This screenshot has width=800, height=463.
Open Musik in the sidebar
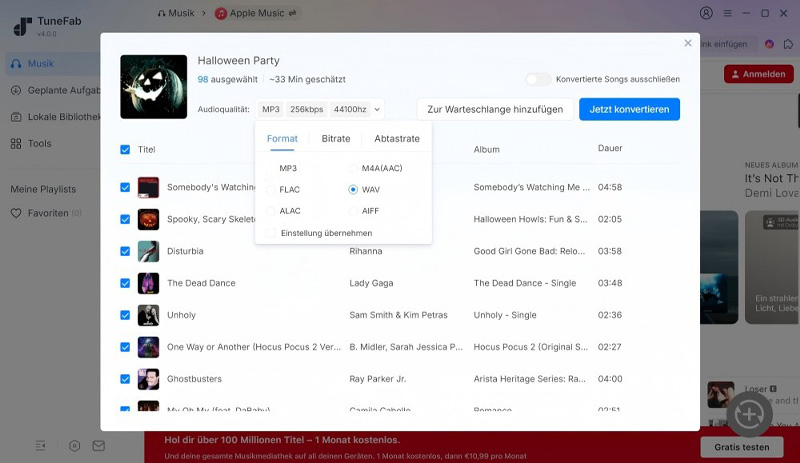(x=53, y=64)
